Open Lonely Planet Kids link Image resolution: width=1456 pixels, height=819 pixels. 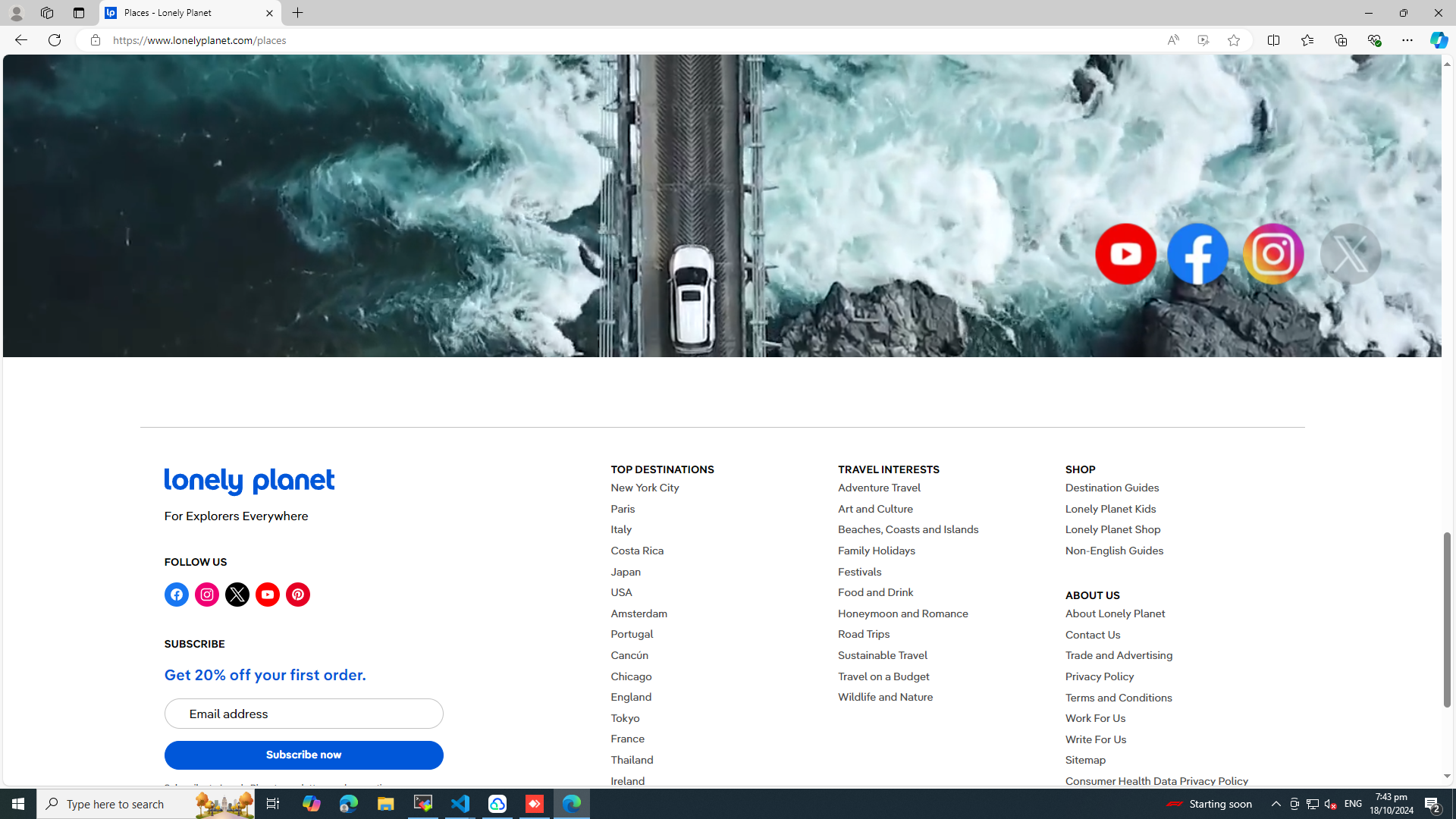pos(1111,509)
